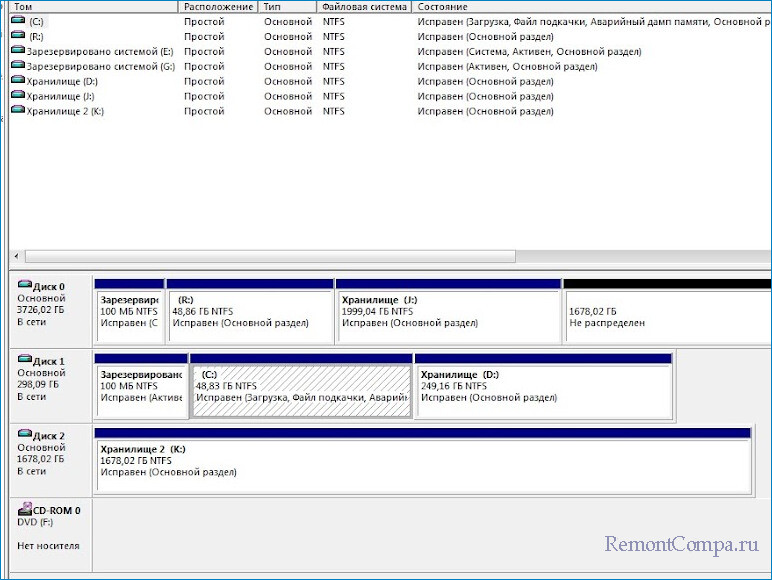Click the Диск 2 disk icon
This screenshot has width=772, height=580.
tap(25, 435)
